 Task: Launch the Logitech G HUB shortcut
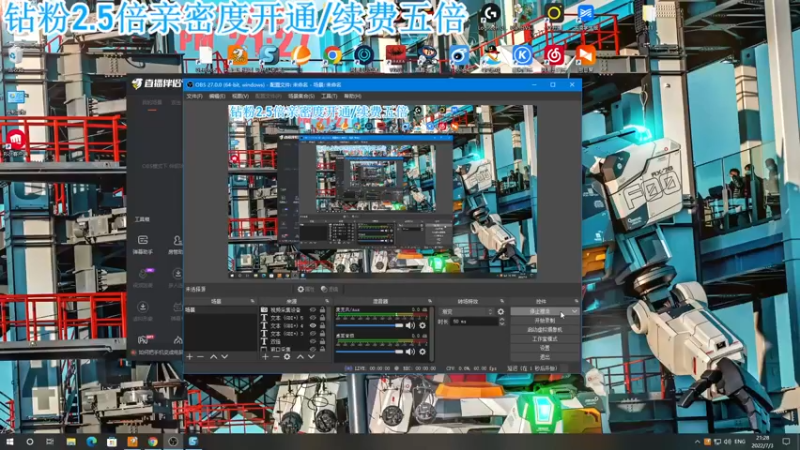[491, 13]
